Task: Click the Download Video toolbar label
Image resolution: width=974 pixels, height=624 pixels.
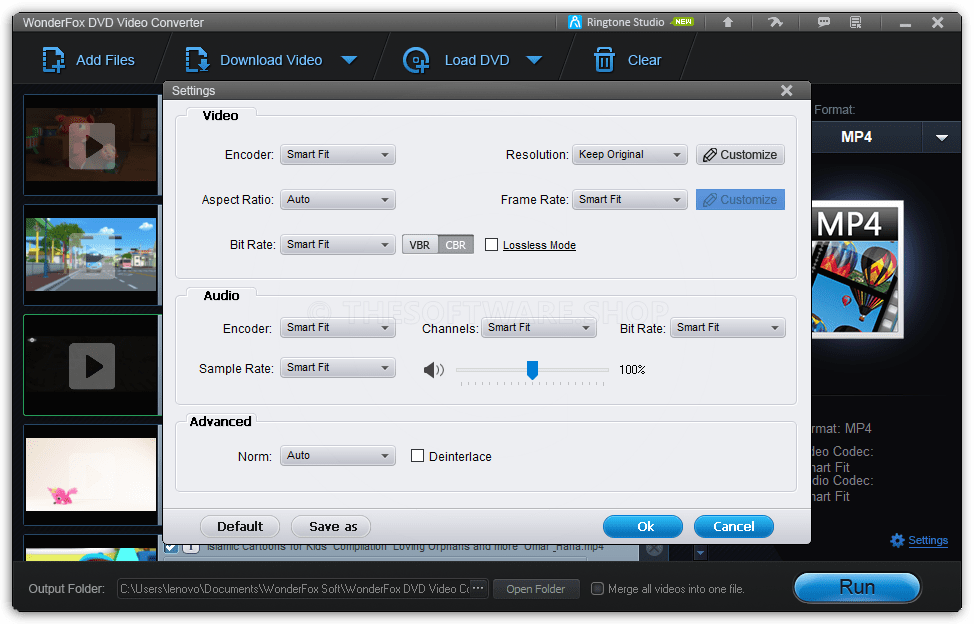Action: click(271, 60)
